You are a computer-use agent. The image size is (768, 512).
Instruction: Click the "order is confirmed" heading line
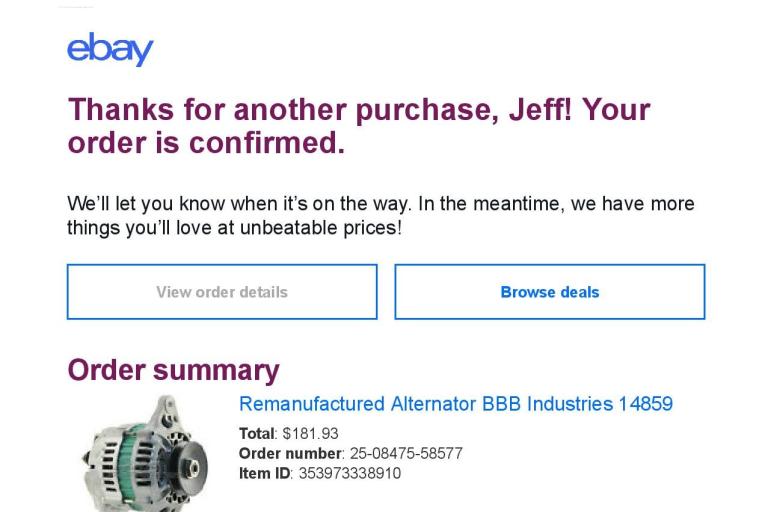point(206,143)
